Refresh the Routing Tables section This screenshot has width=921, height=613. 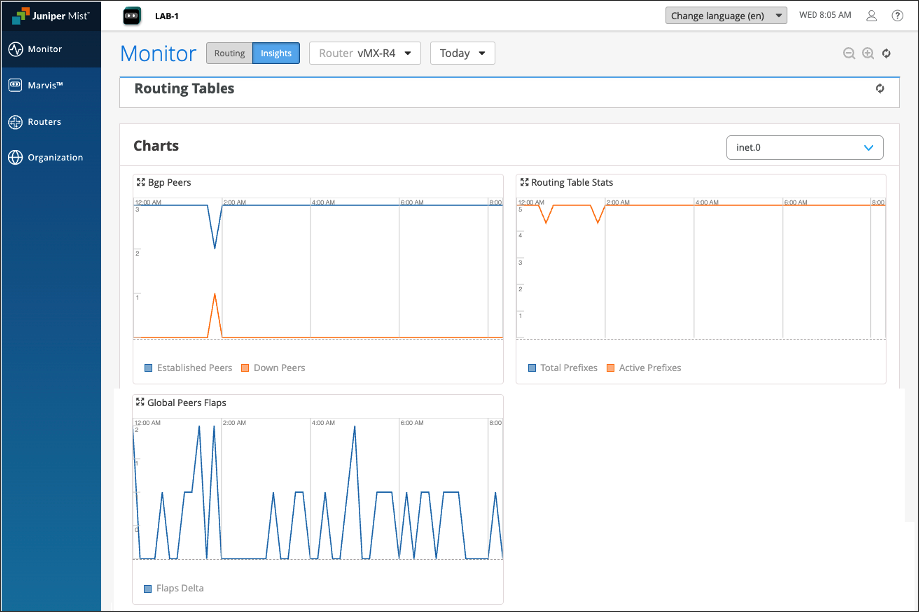pyautogui.click(x=880, y=88)
